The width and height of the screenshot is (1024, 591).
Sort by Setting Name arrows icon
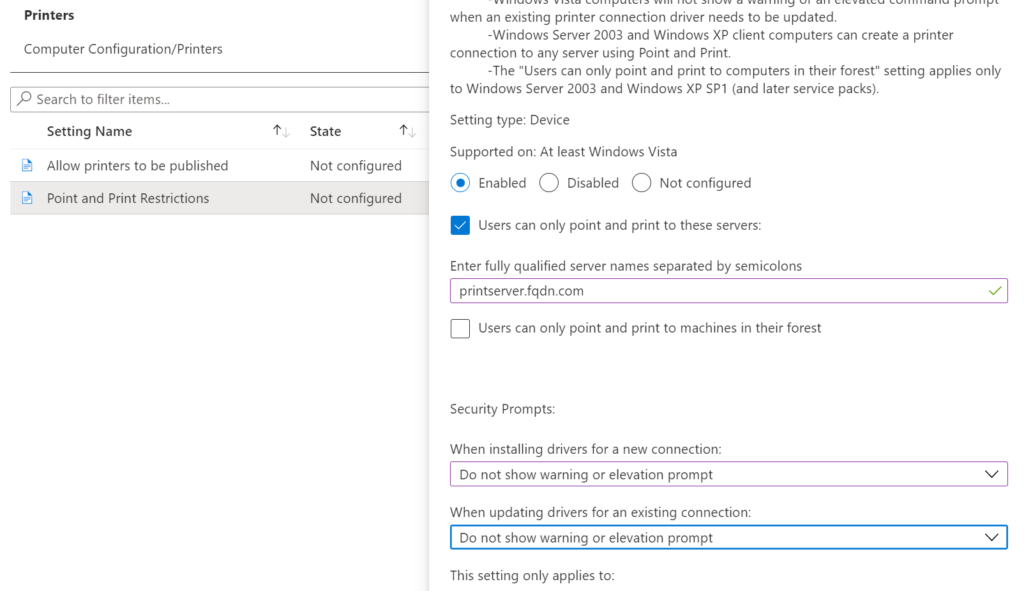[x=281, y=131]
